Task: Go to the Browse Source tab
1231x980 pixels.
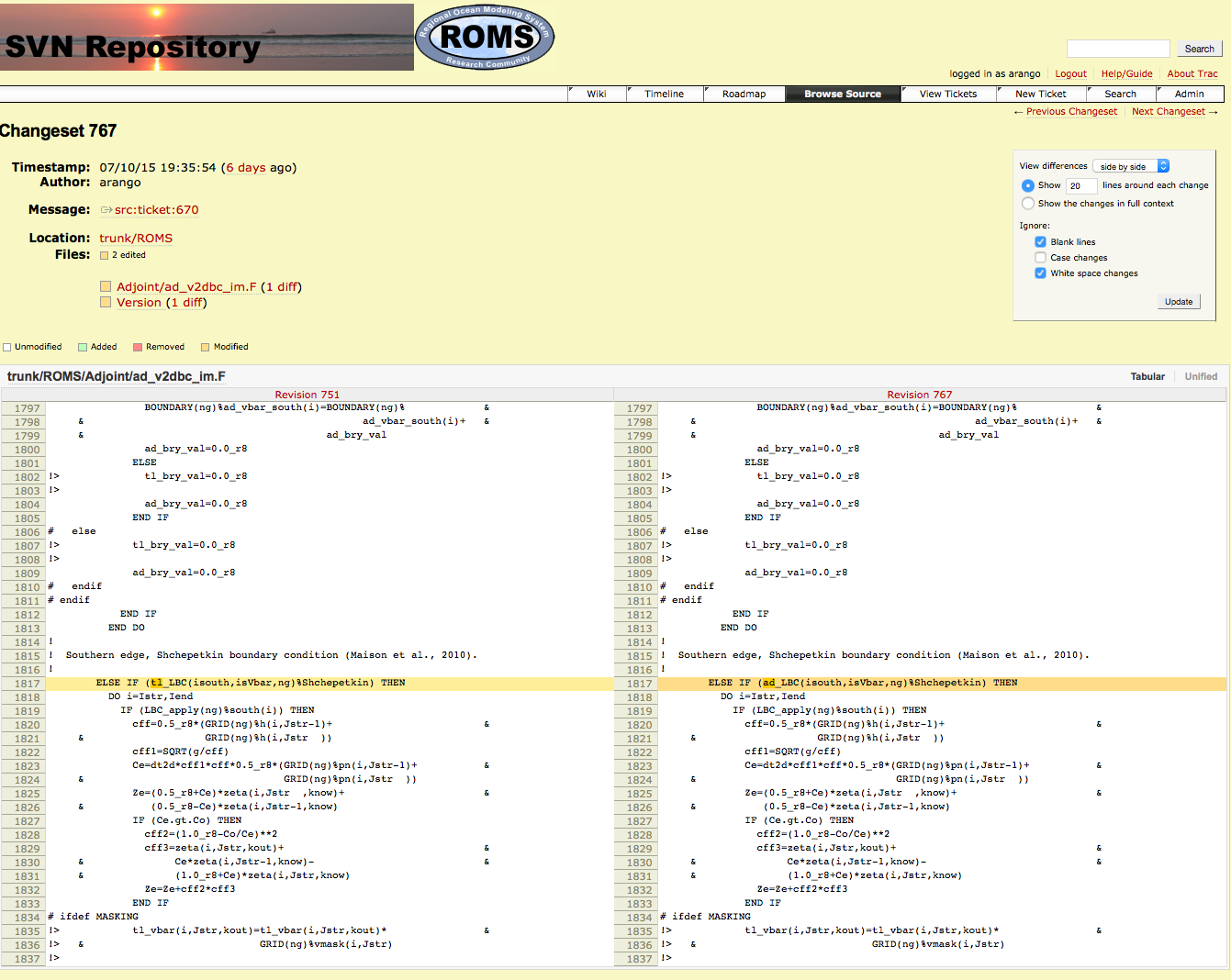Action: (x=842, y=94)
